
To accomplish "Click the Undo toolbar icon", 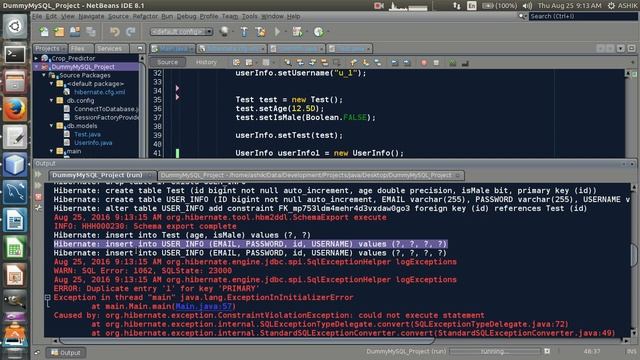I will (x=115, y=31).
